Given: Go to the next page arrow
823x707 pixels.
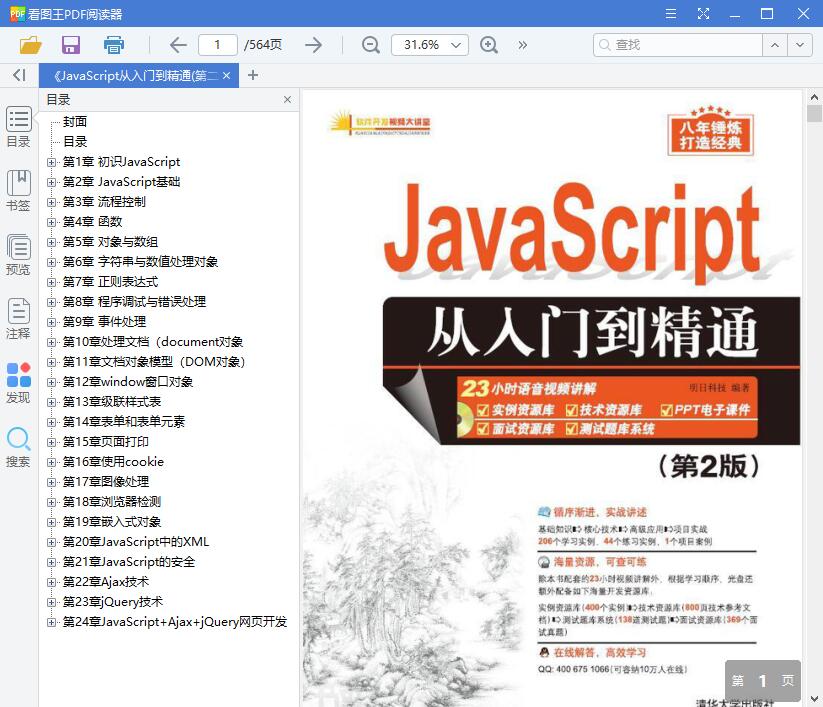Looking at the screenshot, I should (x=313, y=45).
